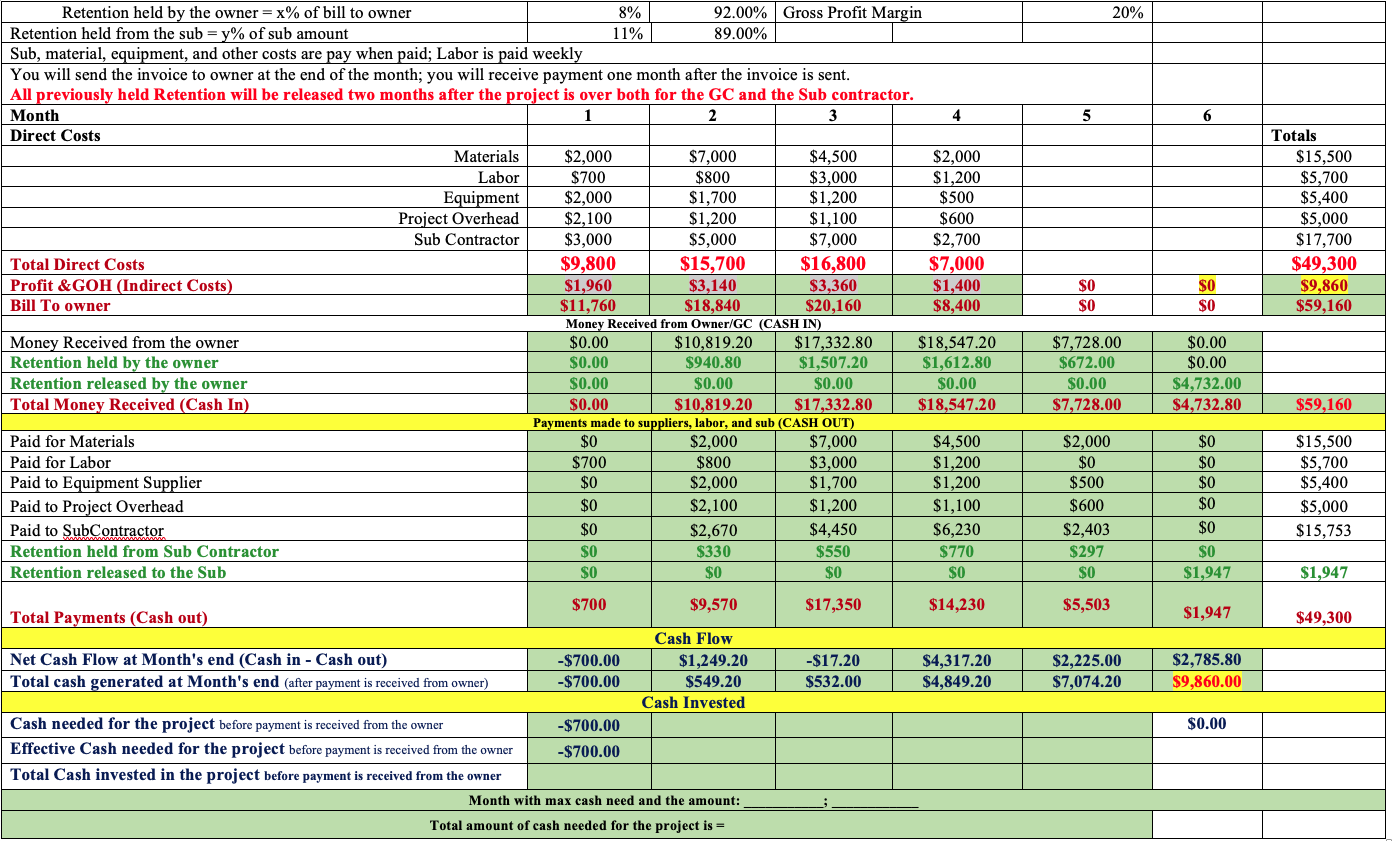The width and height of the screenshot is (1396, 841).
Task: Click Paid to SubContractor month 2 $2,670
Action: (712, 529)
